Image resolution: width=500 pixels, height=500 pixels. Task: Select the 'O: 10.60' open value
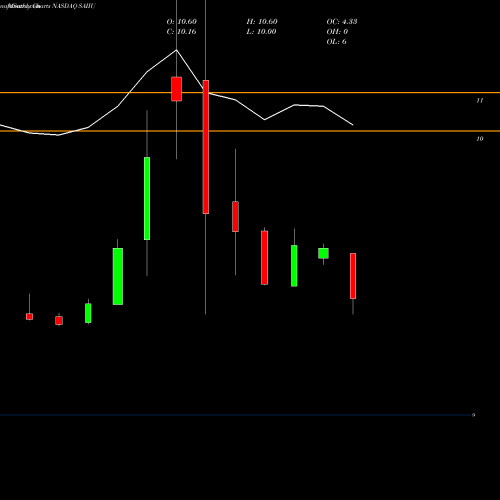(x=182, y=22)
